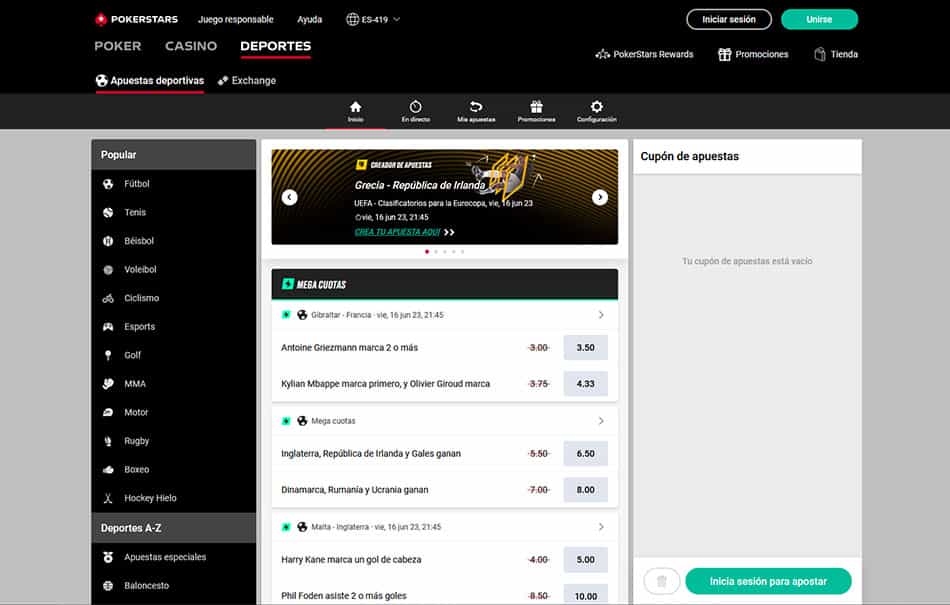Image resolution: width=950 pixels, height=605 pixels.
Task: Jump to first banner carousel dot
Action: (427, 251)
